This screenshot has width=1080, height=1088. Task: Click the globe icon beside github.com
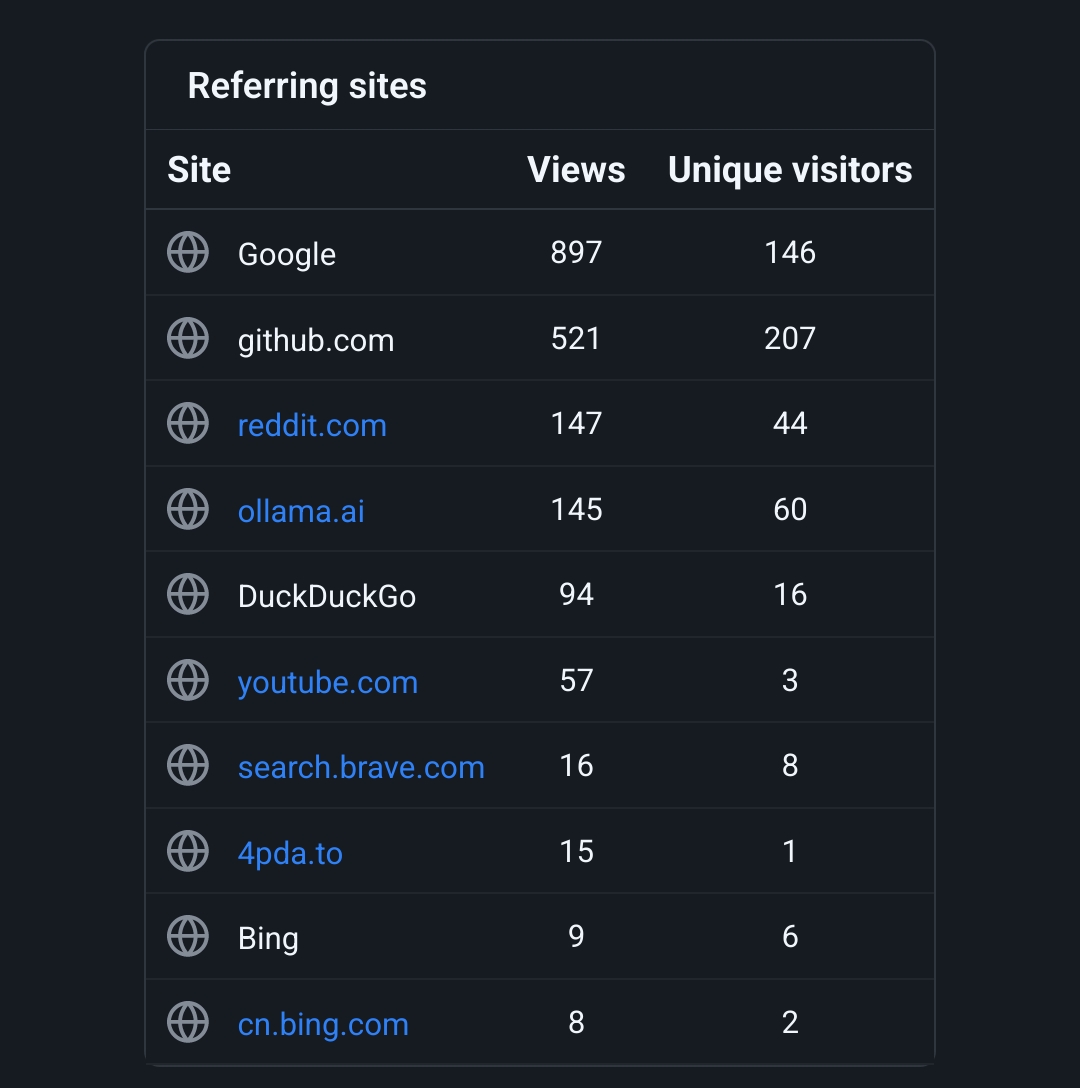(188, 338)
